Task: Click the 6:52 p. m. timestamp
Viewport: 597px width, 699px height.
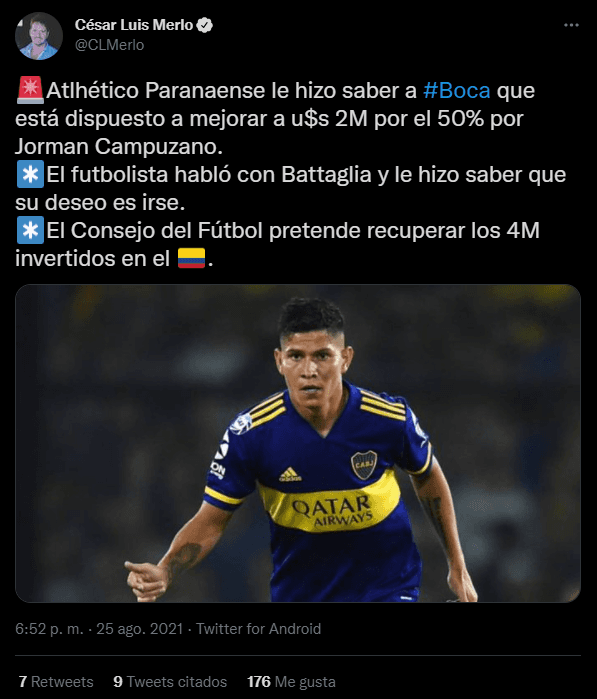Action: 49,629
